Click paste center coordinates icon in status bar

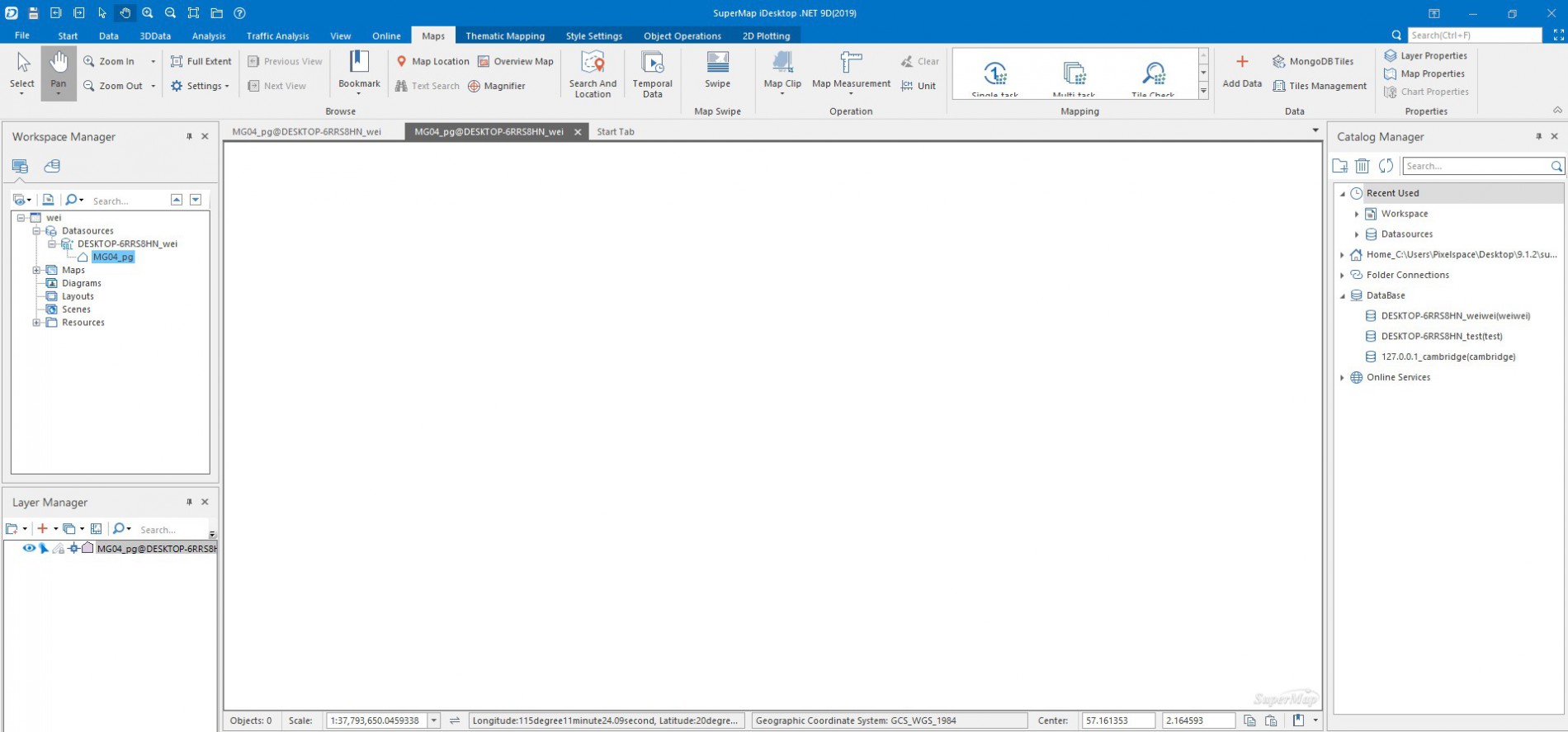click(x=1271, y=720)
